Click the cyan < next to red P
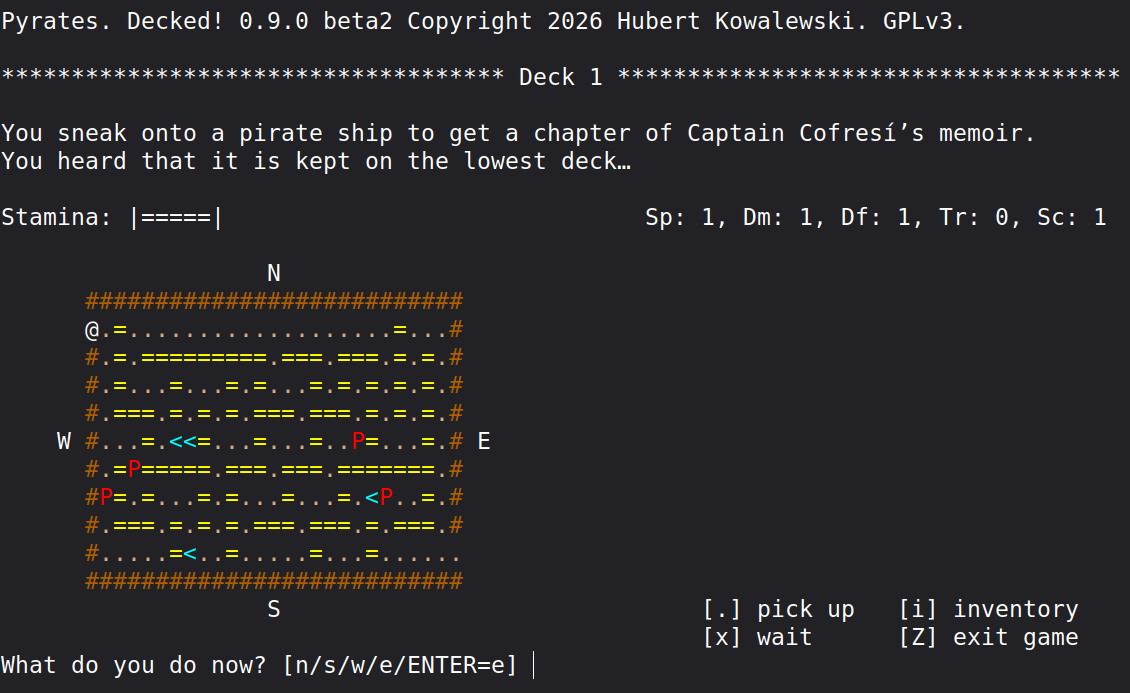The image size is (1130, 693). click(372, 497)
